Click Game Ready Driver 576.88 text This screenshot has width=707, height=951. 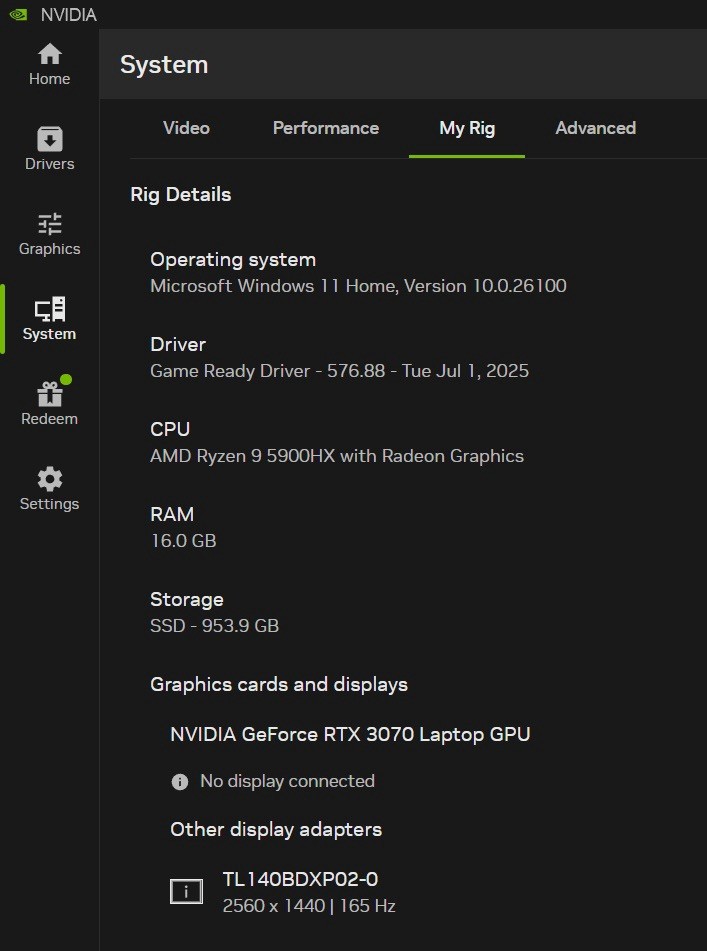[x=340, y=371]
